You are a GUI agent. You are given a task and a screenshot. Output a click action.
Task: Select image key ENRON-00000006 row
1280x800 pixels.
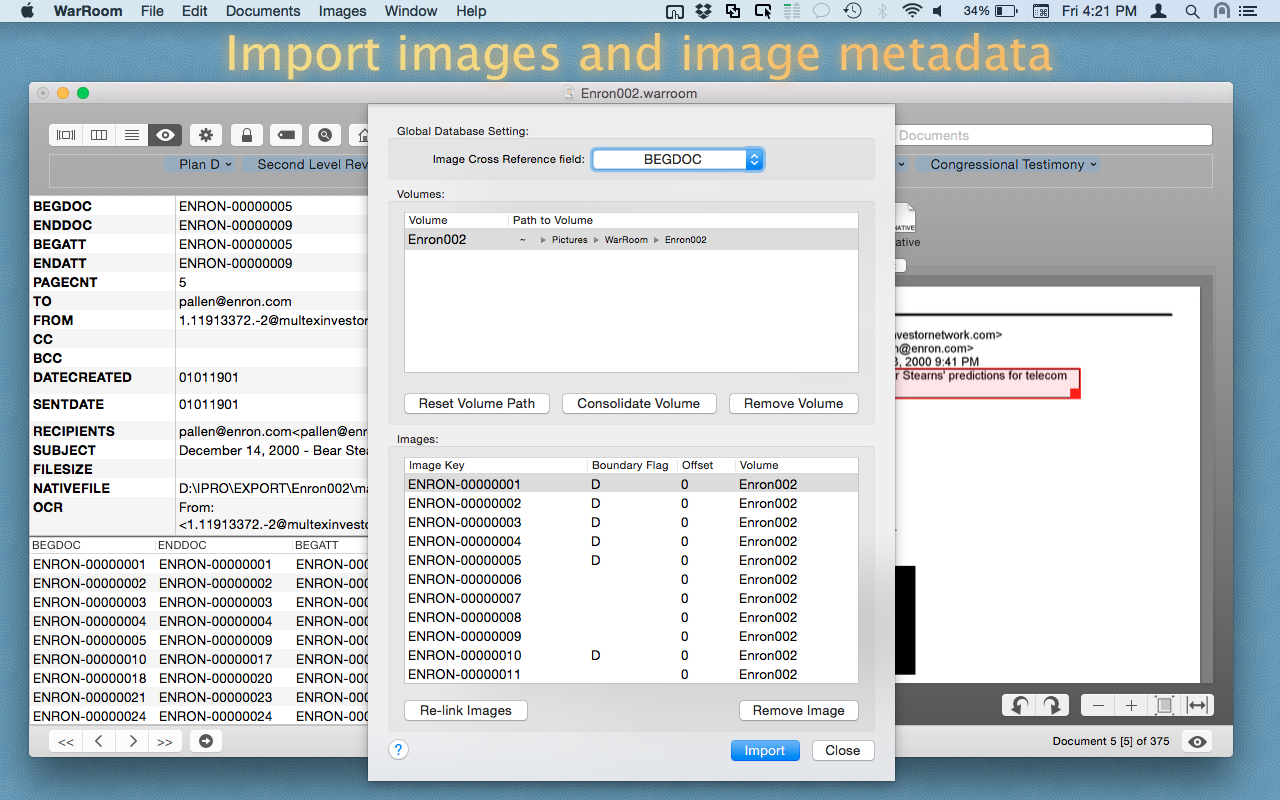[x=631, y=579]
